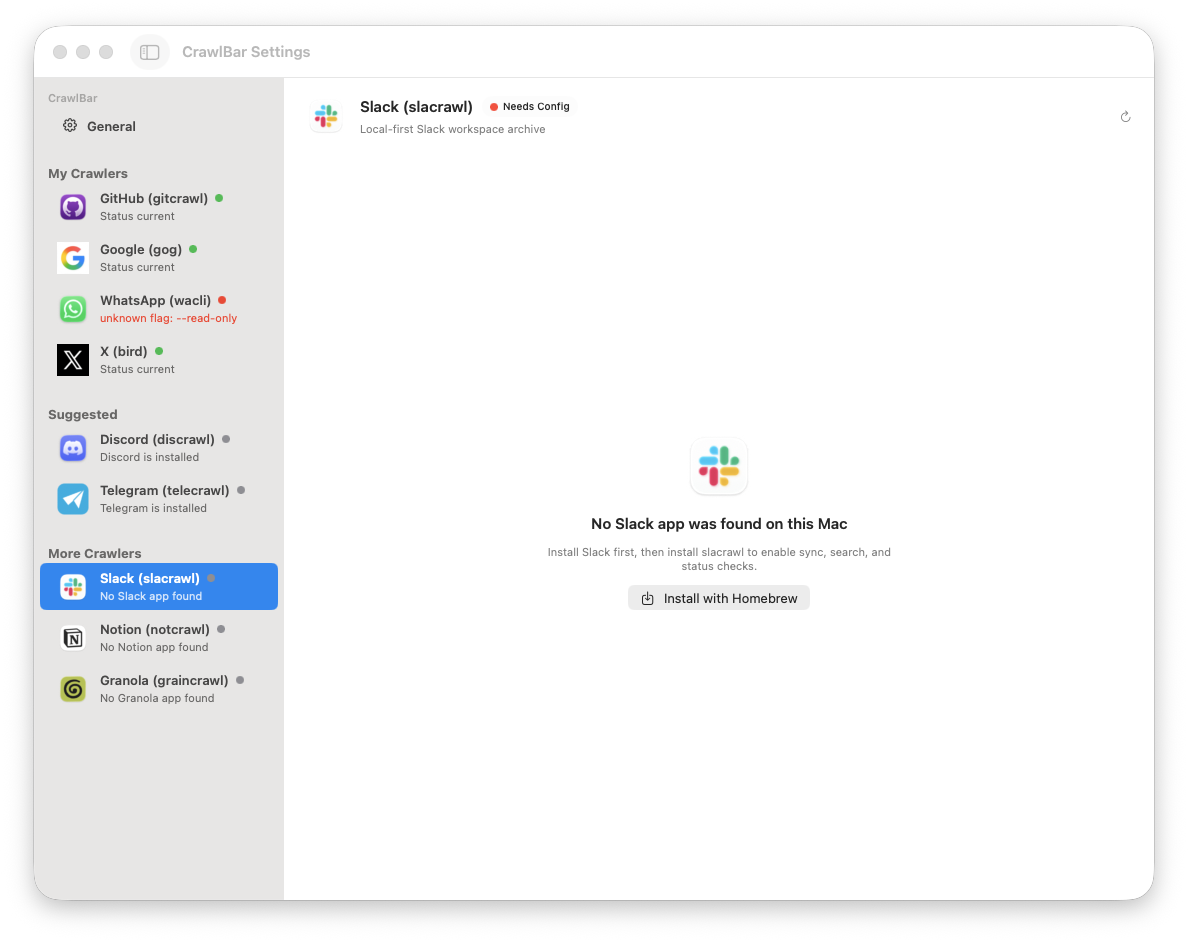This screenshot has height=942, width=1188.
Task: Click the 'Status current' text under X (bird)
Action: (137, 370)
